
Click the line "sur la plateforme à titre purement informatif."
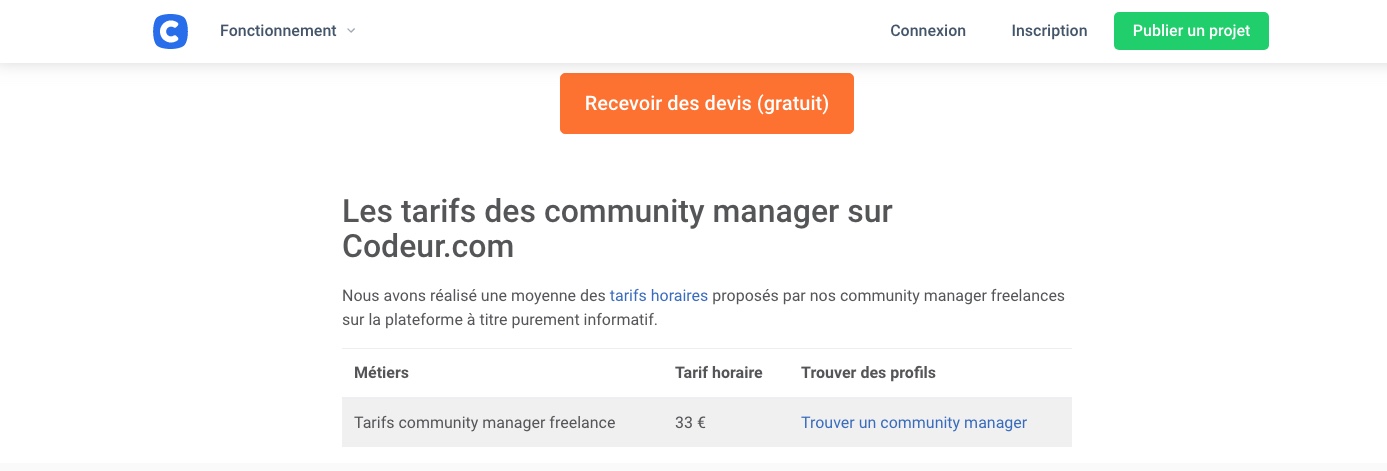pos(500,321)
